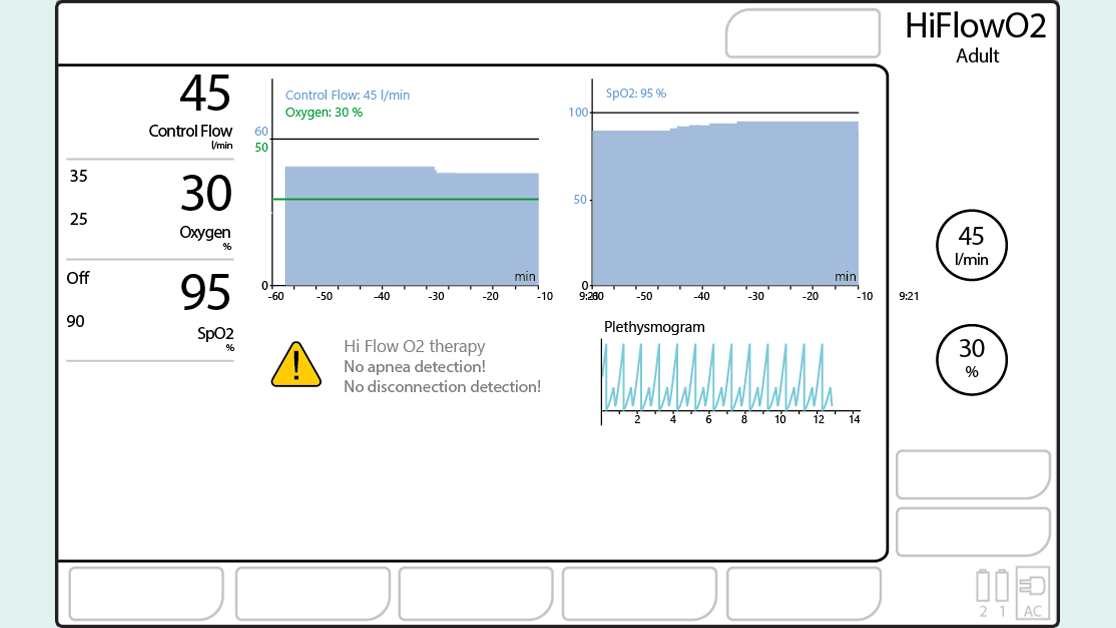Select the round 30 % oxygen control
The width and height of the screenshot is (1116, 628).
coord(971,360)
